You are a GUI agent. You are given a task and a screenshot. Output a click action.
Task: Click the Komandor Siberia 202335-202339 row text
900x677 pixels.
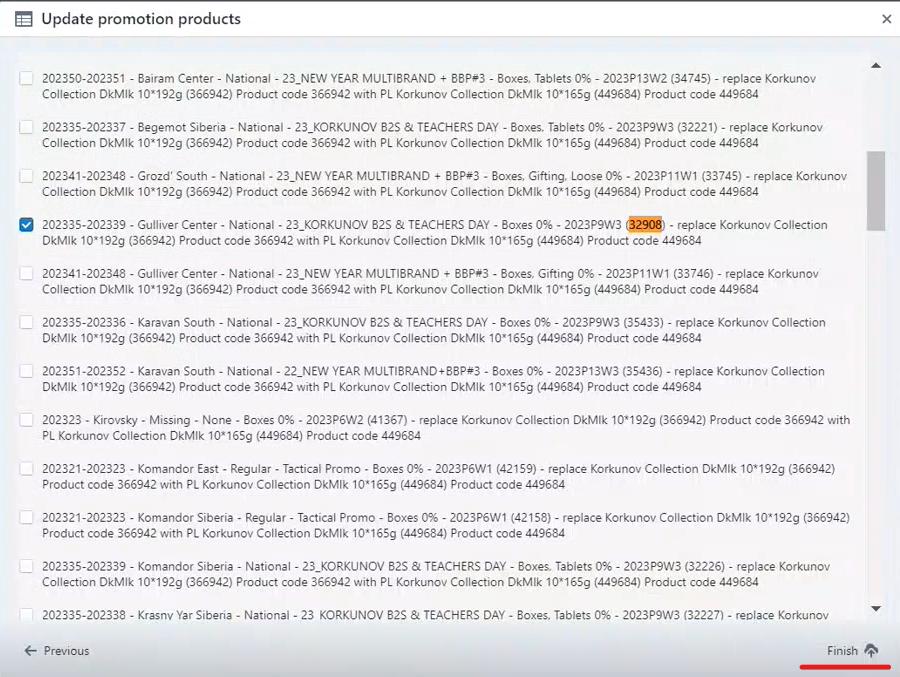click(x=436, y=574)
